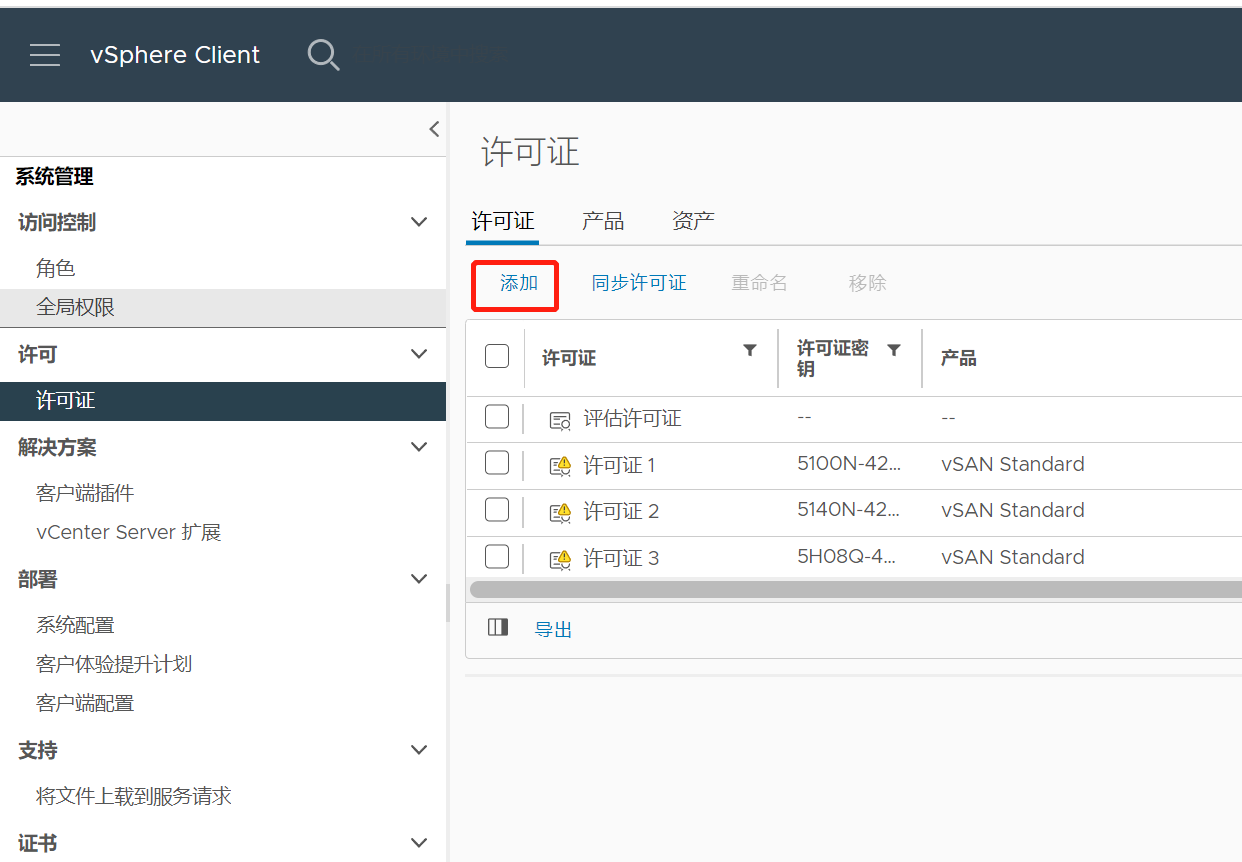Open 客户体验提升计划 in the sidebar
The width and height of the screenshot is (1242, 862).
pos(114,664)
